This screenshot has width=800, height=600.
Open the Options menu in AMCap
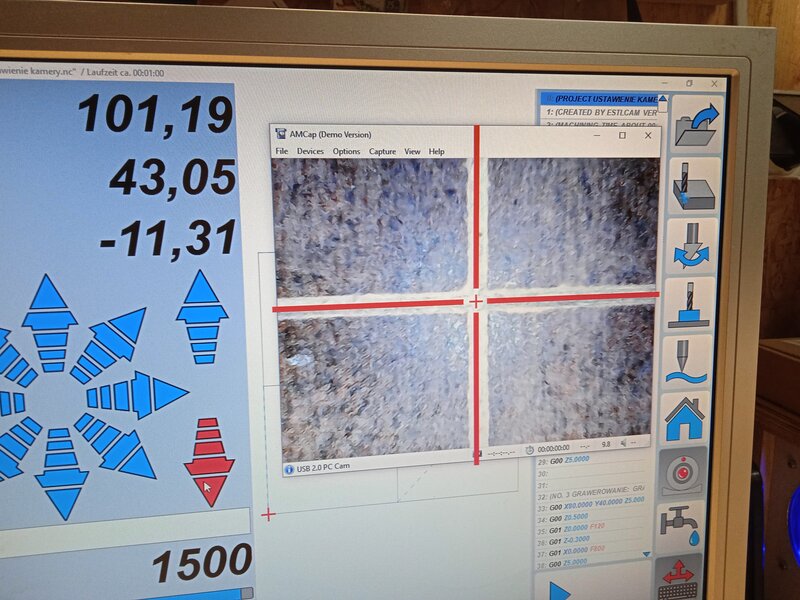coord(346,152)
